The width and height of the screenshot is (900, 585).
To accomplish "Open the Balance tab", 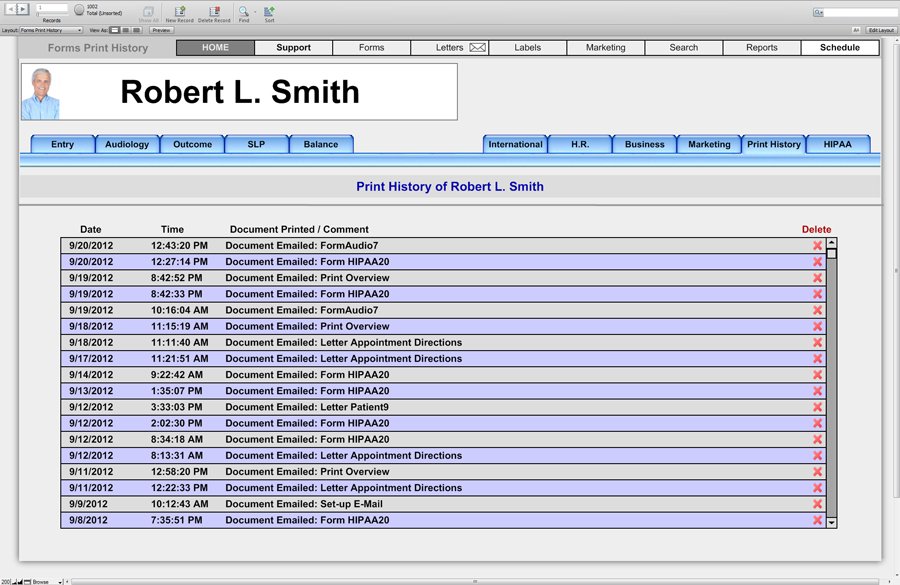I will [x=321, y=144].
